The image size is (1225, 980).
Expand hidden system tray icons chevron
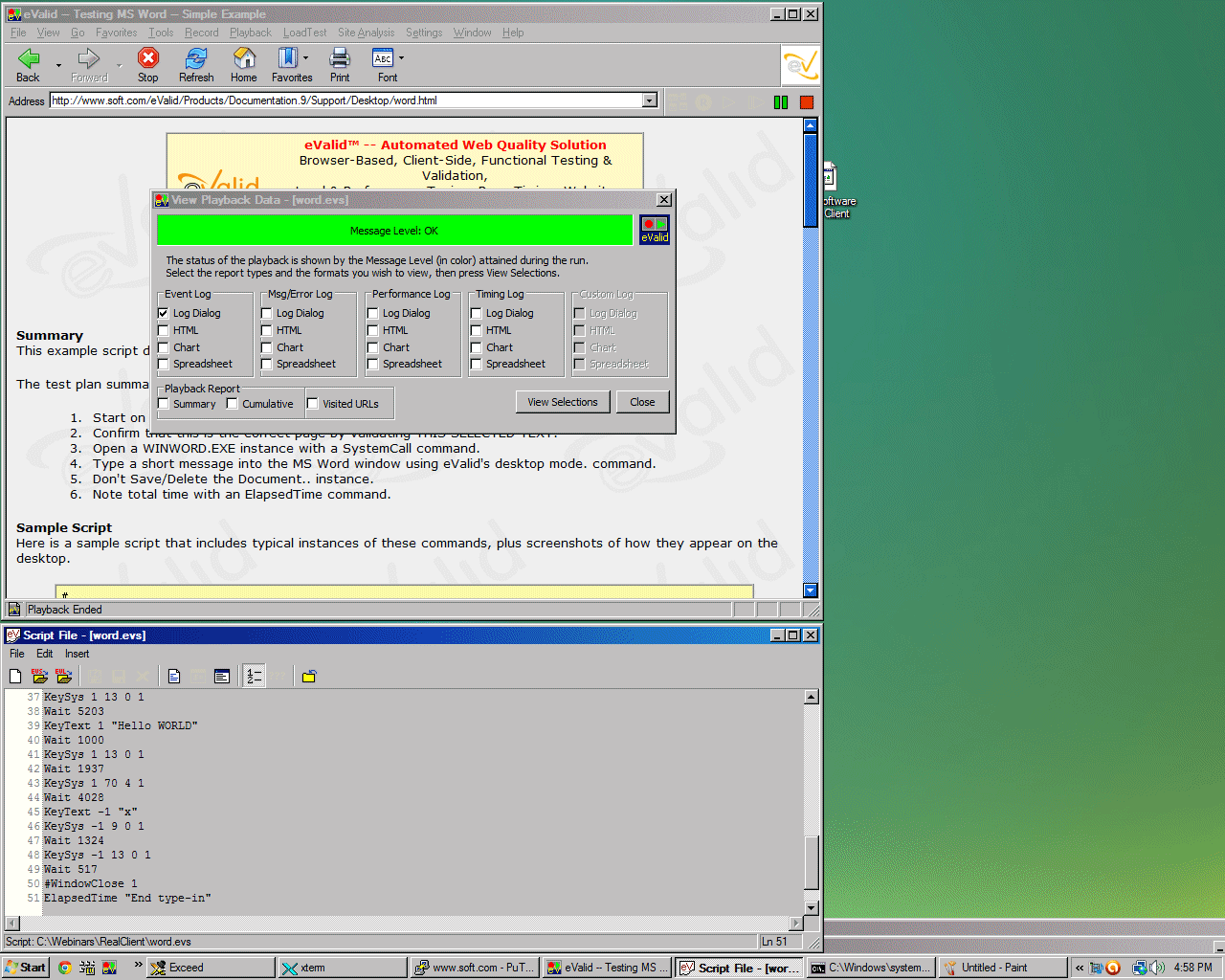click(x=1080, y=968)
